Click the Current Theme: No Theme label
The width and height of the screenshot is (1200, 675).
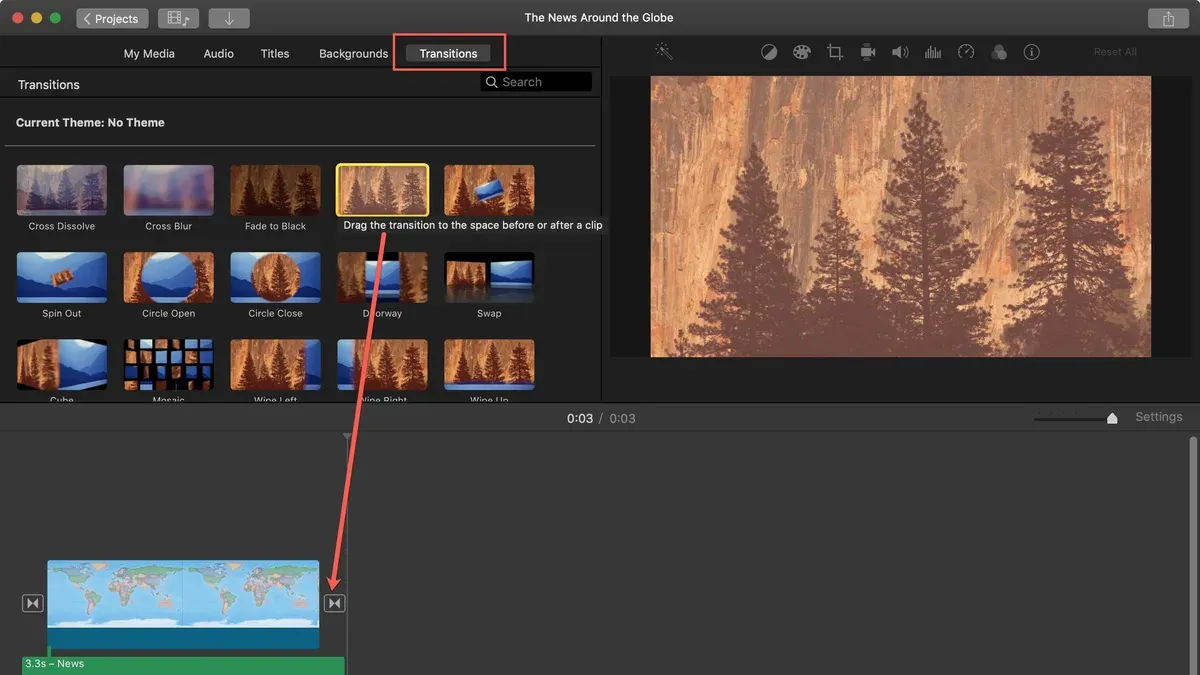[x=90, y=122]
